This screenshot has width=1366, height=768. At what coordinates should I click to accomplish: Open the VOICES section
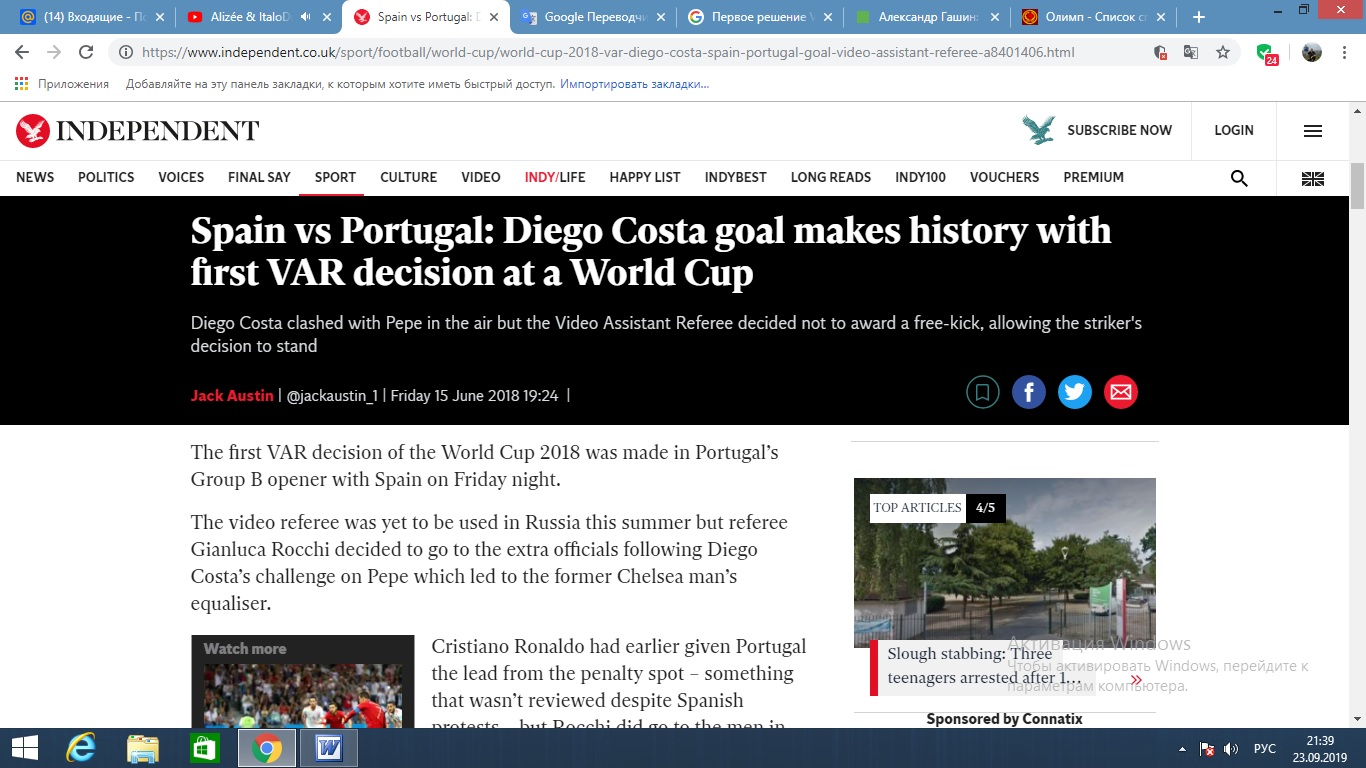pyautogui.click(x=181, y=177)
